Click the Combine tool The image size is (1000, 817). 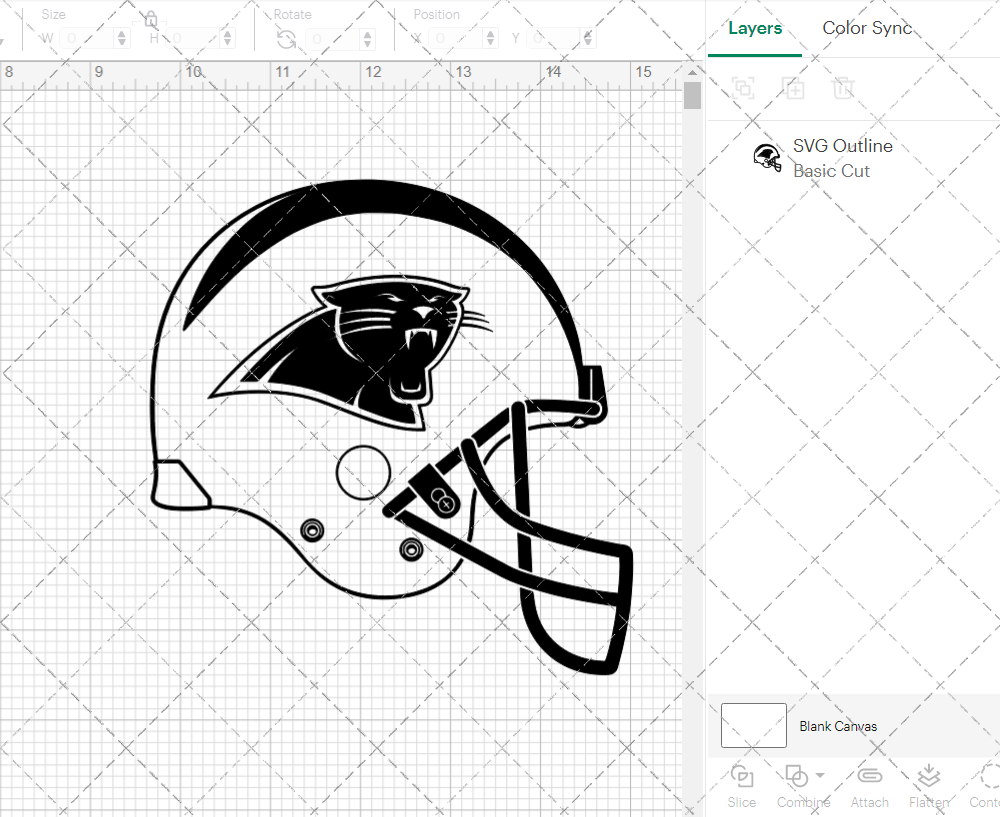tap(803, 786)
